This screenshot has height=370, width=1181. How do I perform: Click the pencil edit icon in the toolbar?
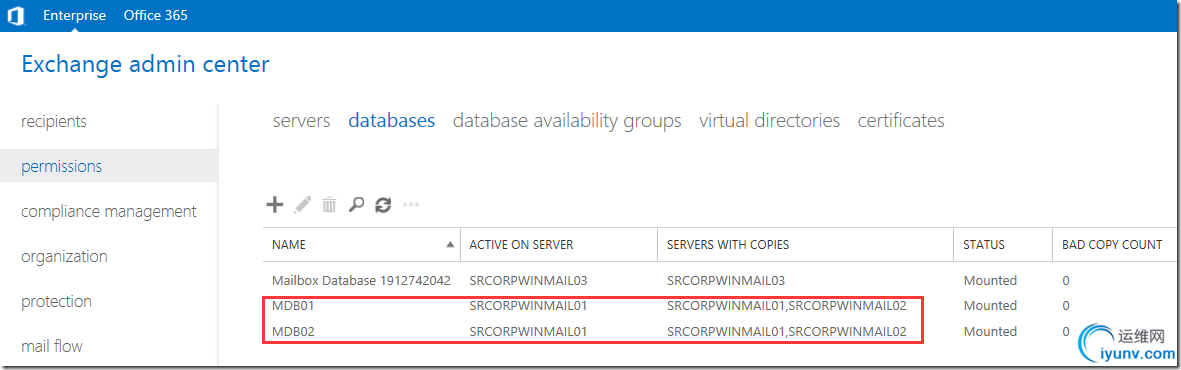coord(303,203)
